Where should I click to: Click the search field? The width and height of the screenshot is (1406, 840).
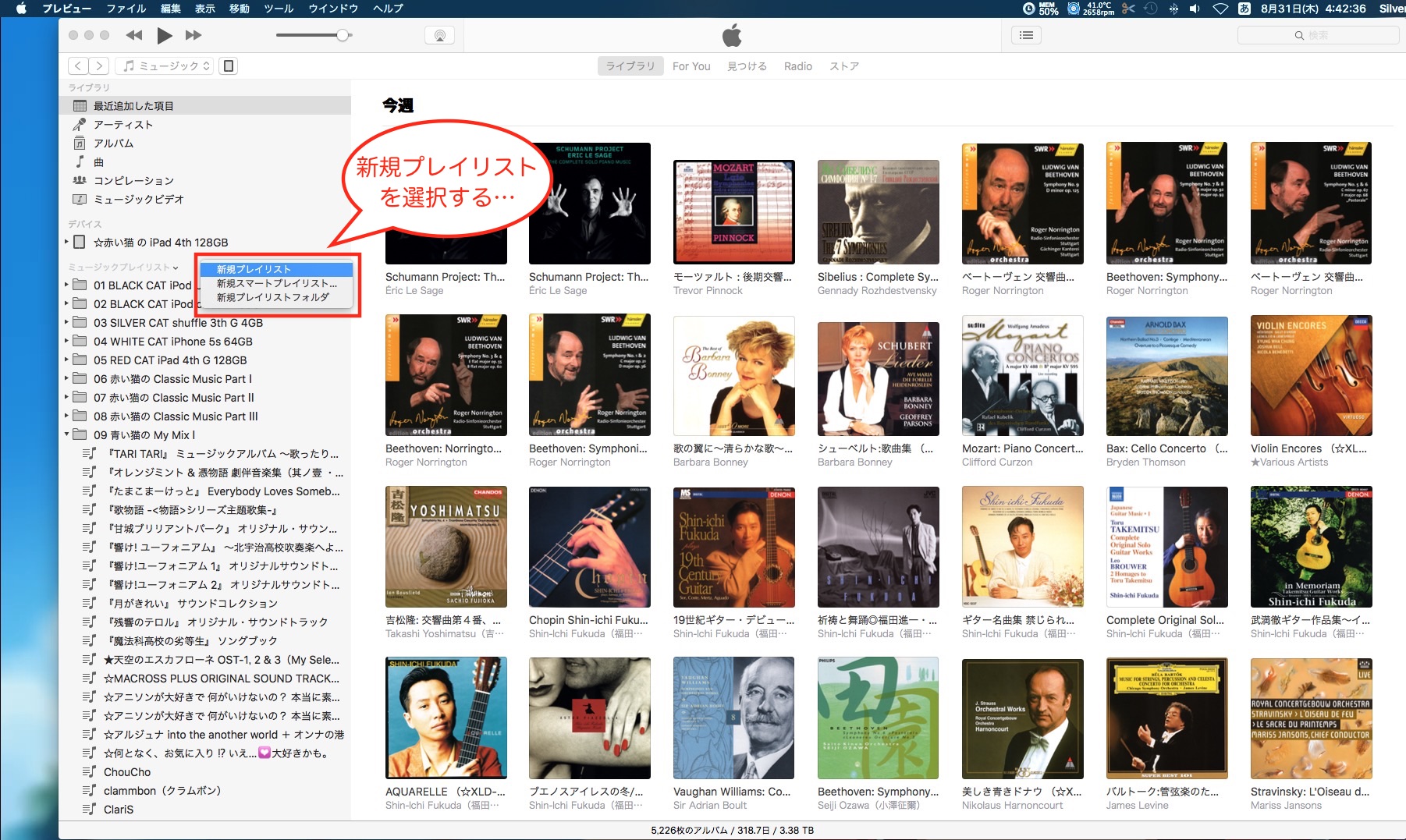(x=1318, y=35)
